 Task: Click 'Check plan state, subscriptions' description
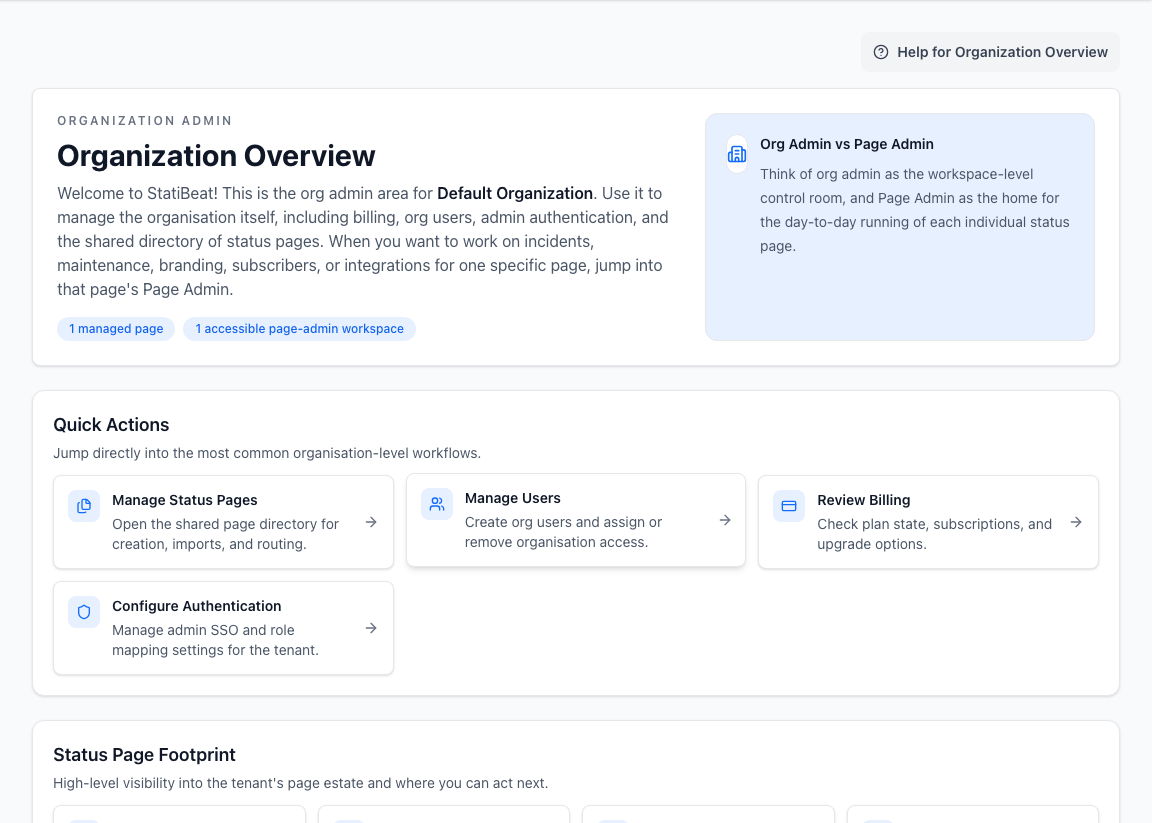(x=935, y=534)
